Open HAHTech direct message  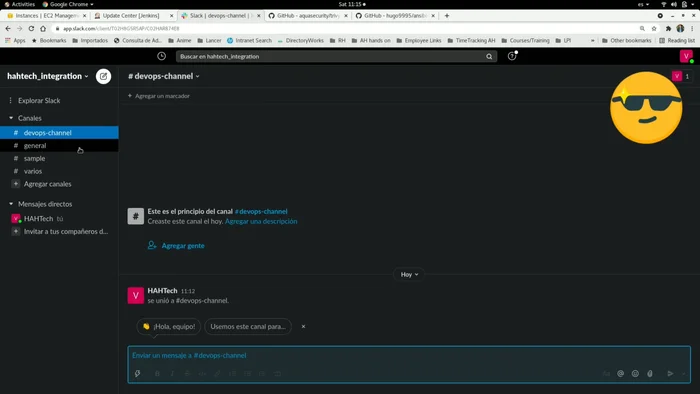[x=59, y=219]
